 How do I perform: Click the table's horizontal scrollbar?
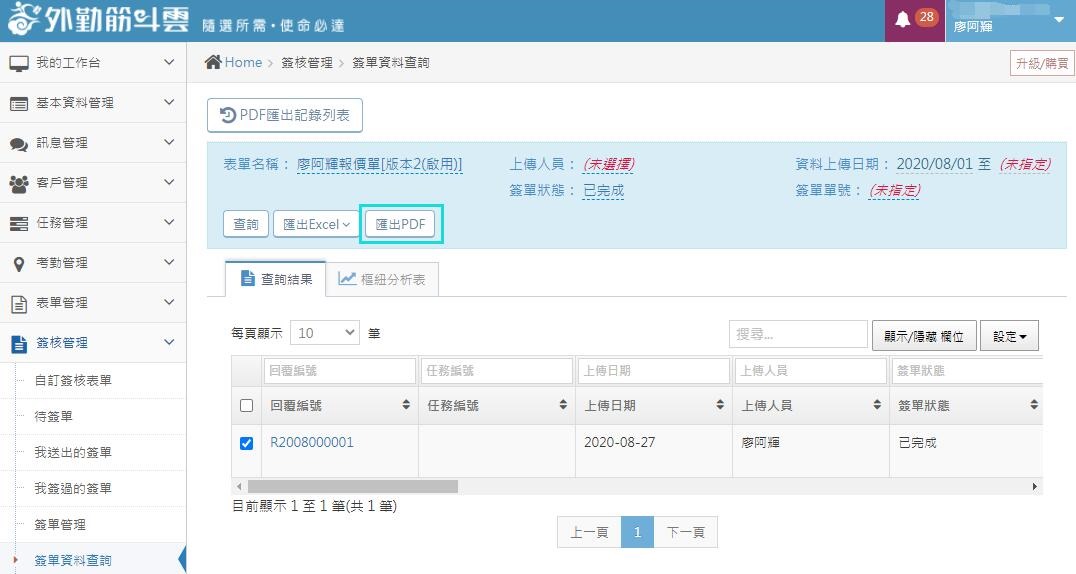point(352,486)
